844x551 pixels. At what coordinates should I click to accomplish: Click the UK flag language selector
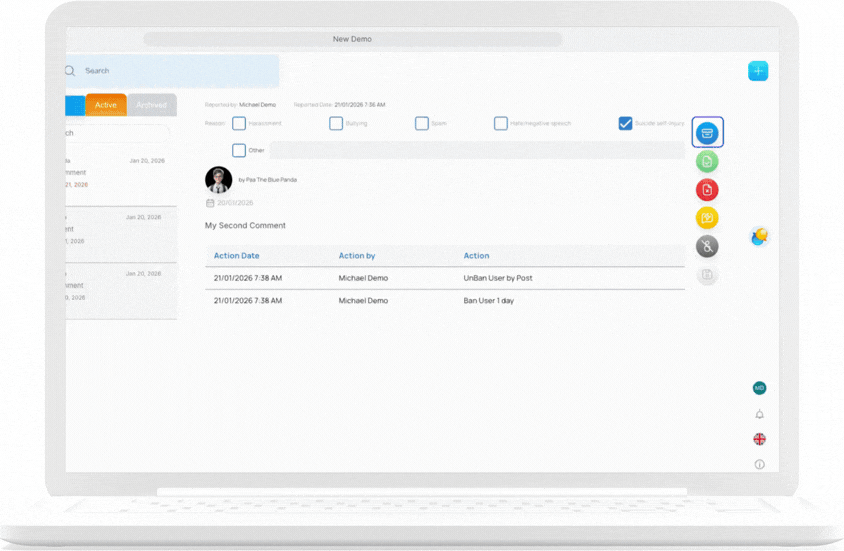[x=759, y=439]
